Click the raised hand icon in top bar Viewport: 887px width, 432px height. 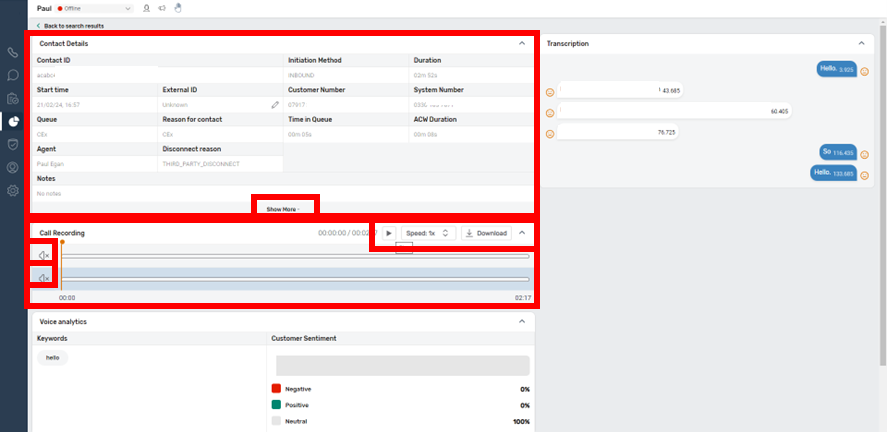pos(178,8)
